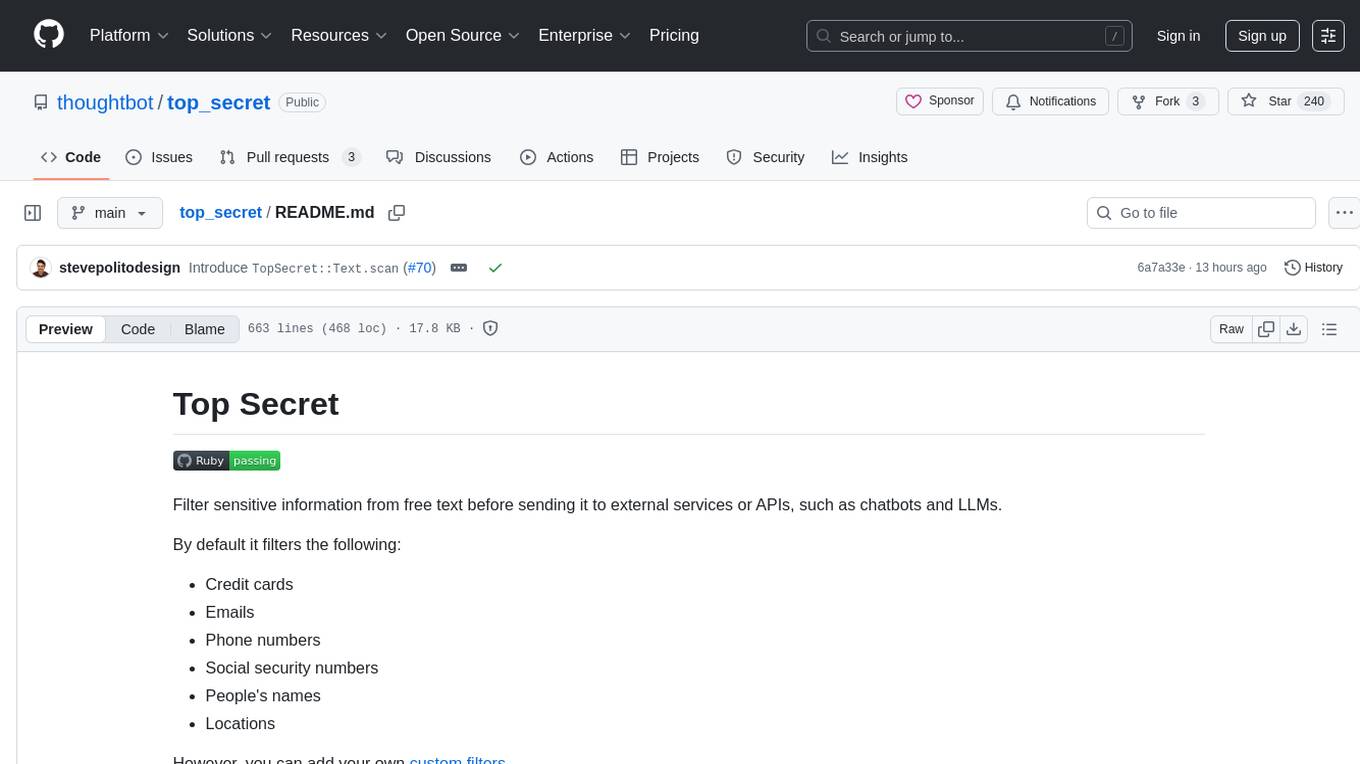Open the Projects tab

click(660, 157)
